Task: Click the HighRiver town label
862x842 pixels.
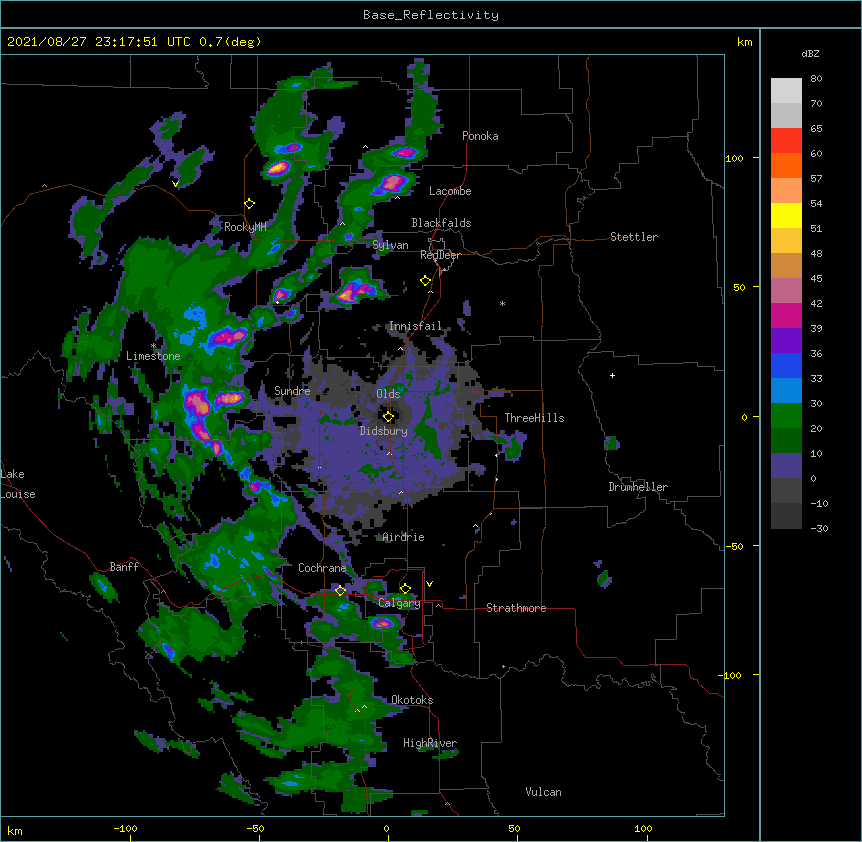Action: 430,743
